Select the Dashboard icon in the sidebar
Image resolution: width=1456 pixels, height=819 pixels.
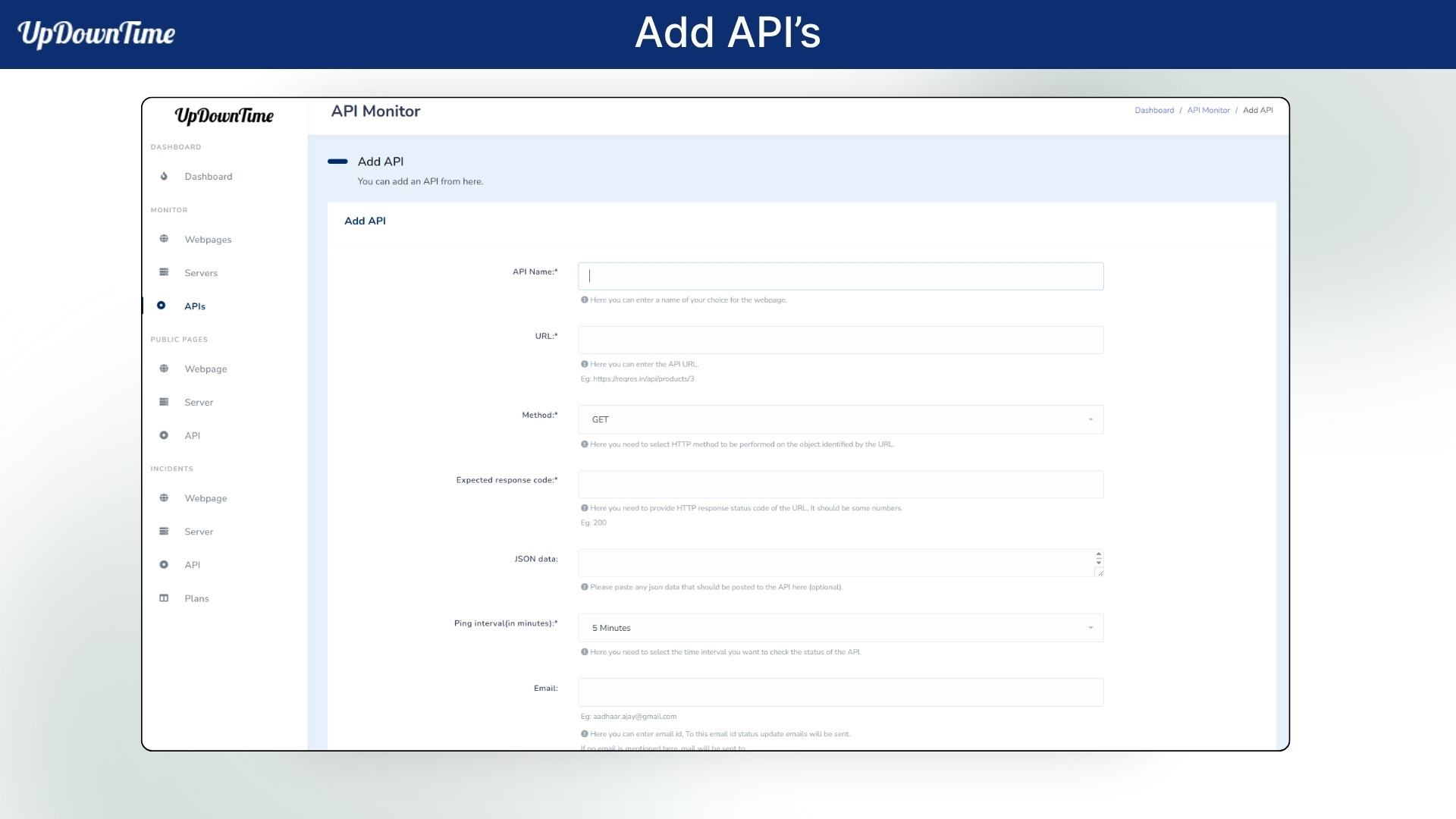(x=163, y=176)
